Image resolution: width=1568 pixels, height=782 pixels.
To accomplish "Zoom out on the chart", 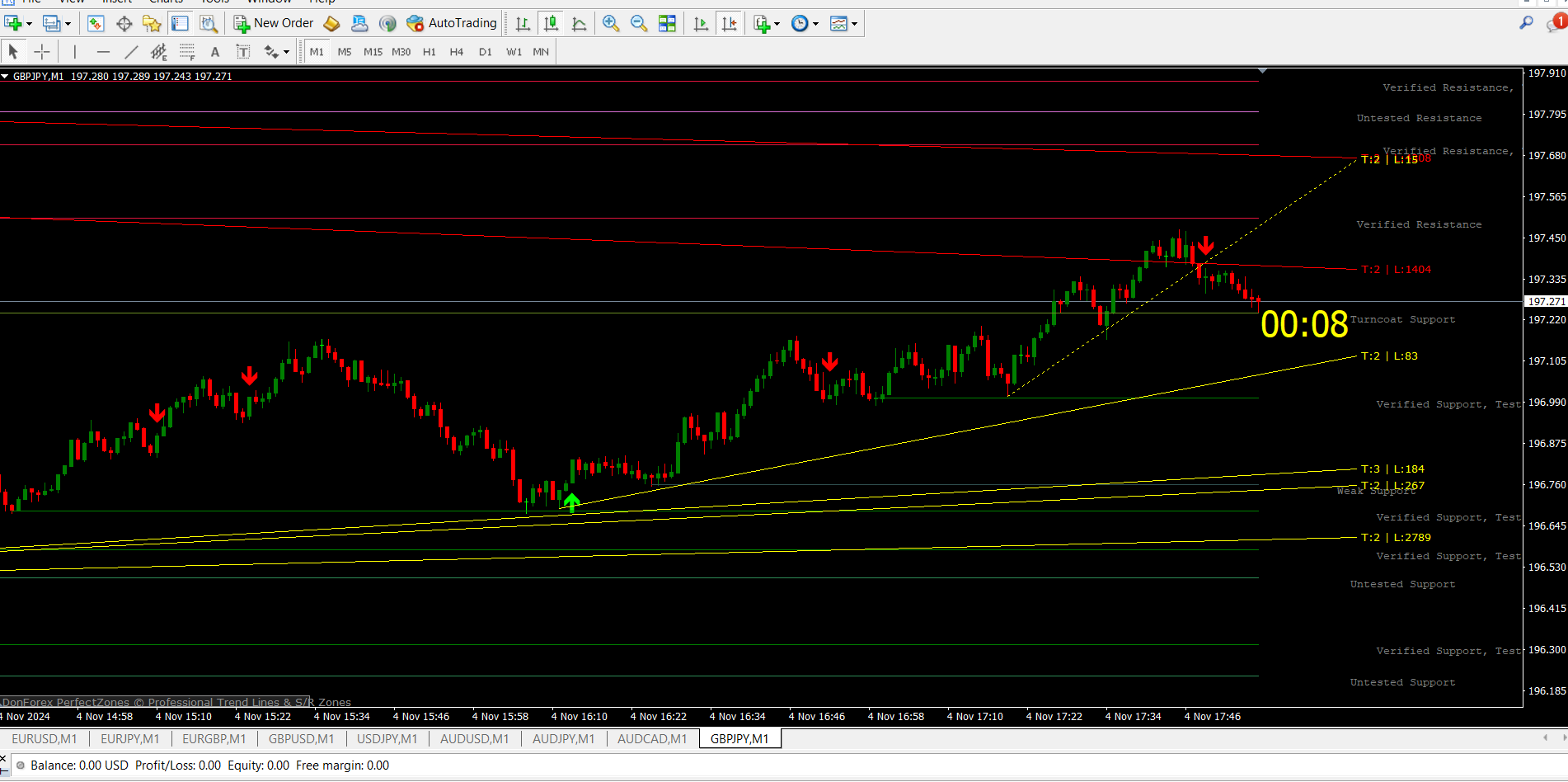I will 639,23.
